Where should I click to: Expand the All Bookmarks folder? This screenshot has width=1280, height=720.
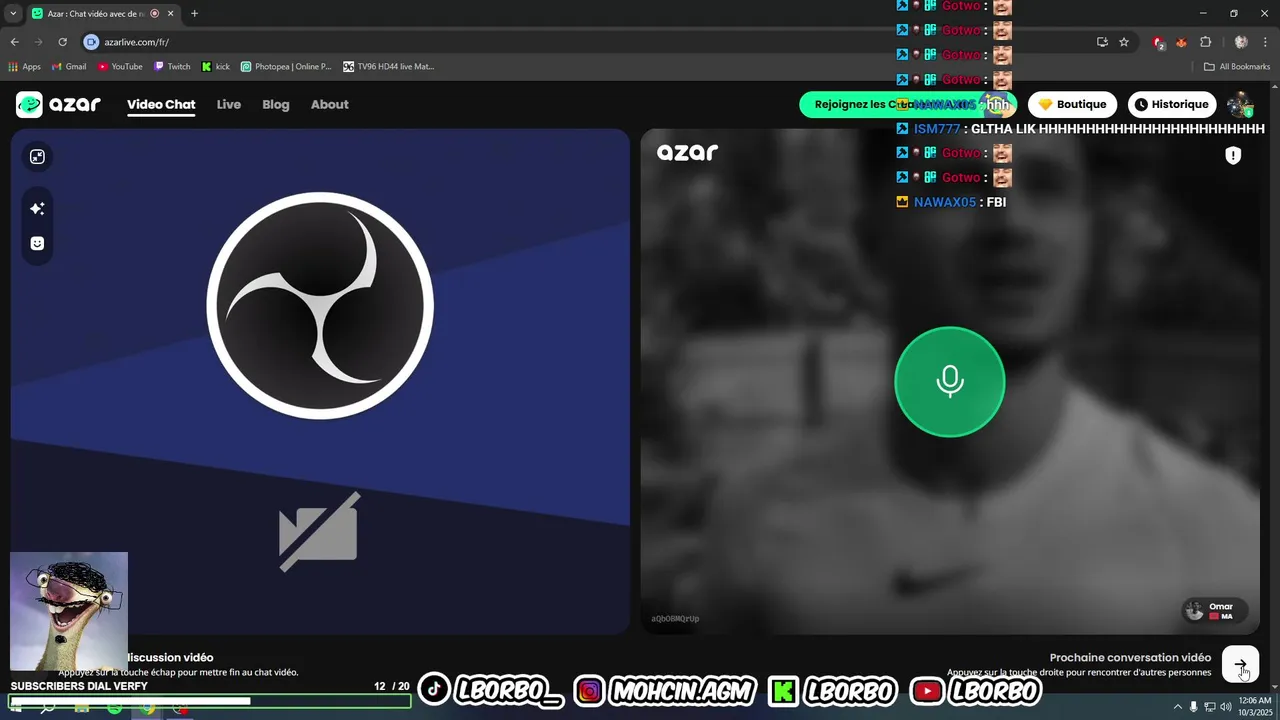click(x=1237, y=67)
